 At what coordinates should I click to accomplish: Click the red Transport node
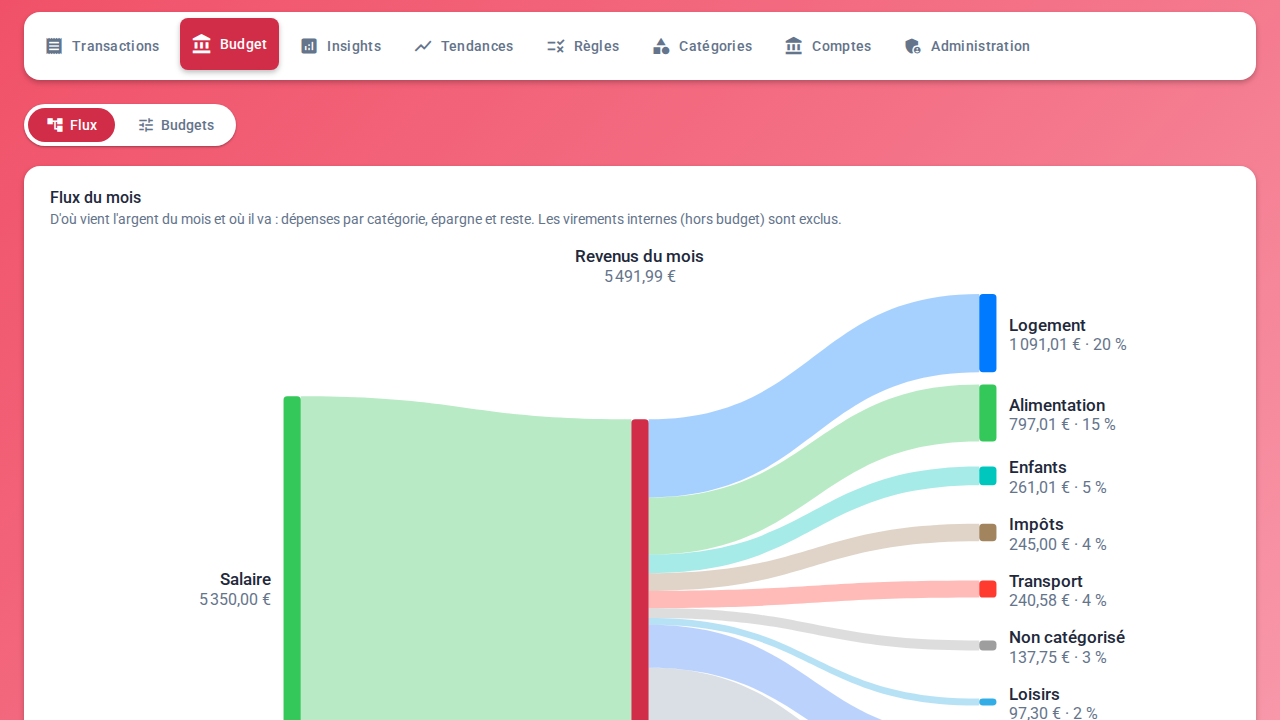988,589
